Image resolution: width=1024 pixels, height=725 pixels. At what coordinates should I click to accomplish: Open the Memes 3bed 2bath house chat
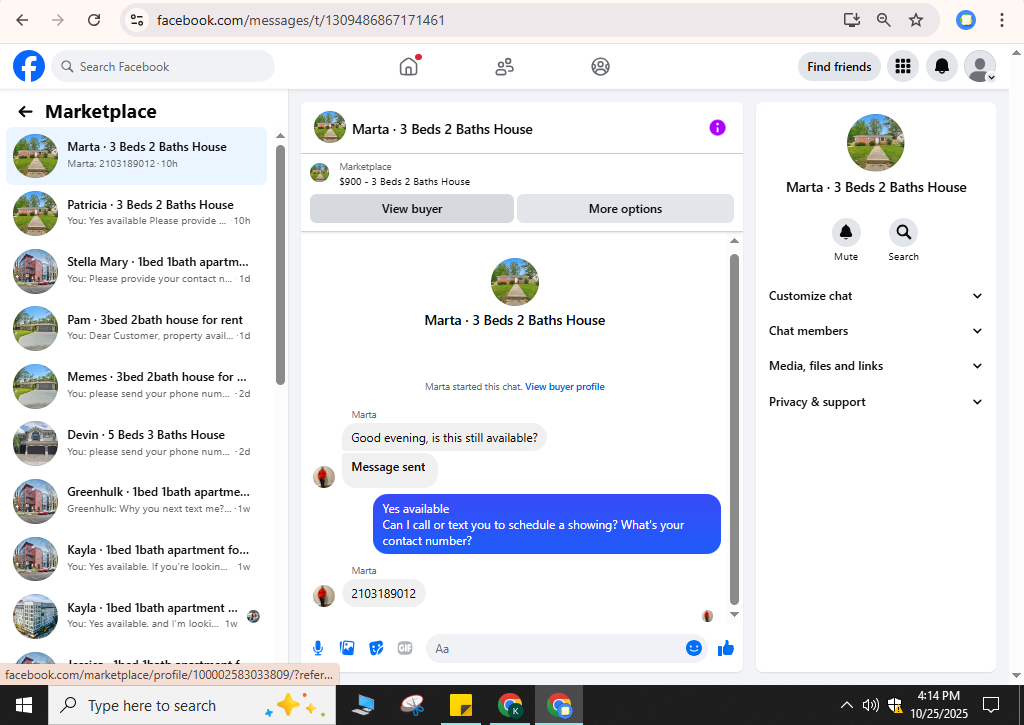[x=136, y=385]
